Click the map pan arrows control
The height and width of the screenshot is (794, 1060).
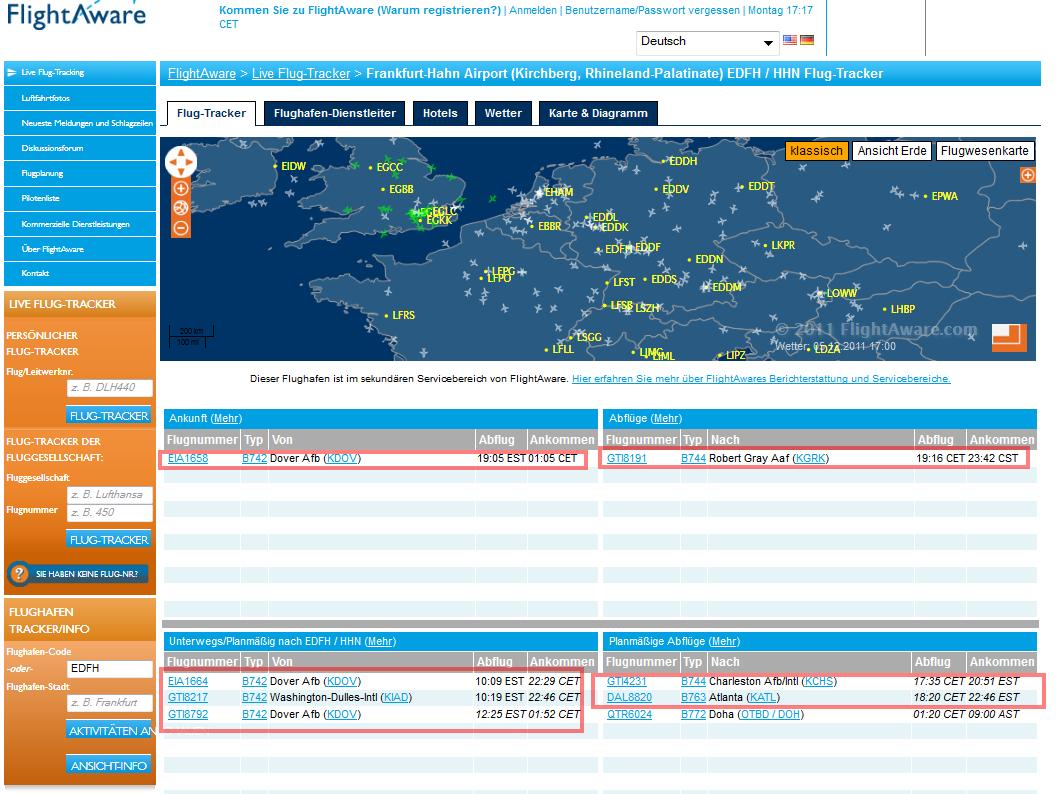tap(181, 162)
